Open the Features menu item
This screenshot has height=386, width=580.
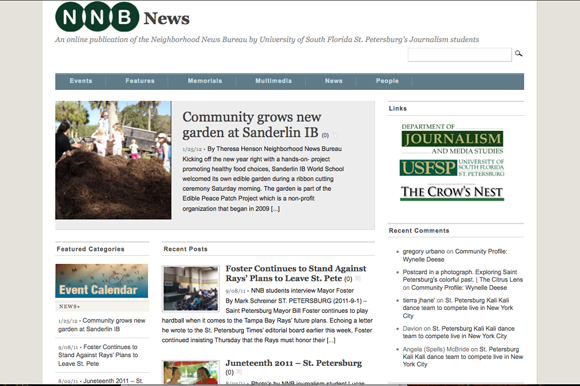pyautogui.click(x=140, y=81)
